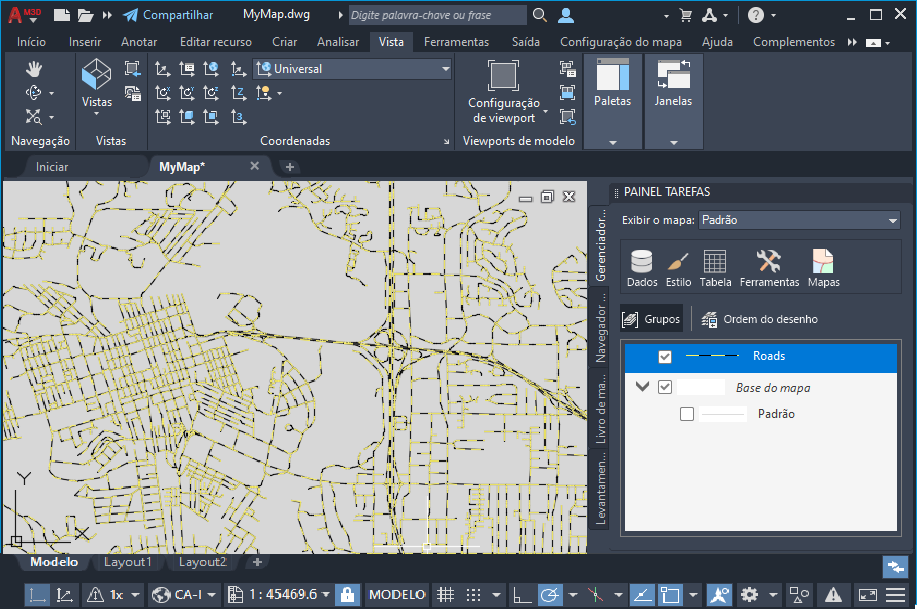Click the Ordem do desenho button
Screen dimensions: 917x609
(x=760, y=319)
